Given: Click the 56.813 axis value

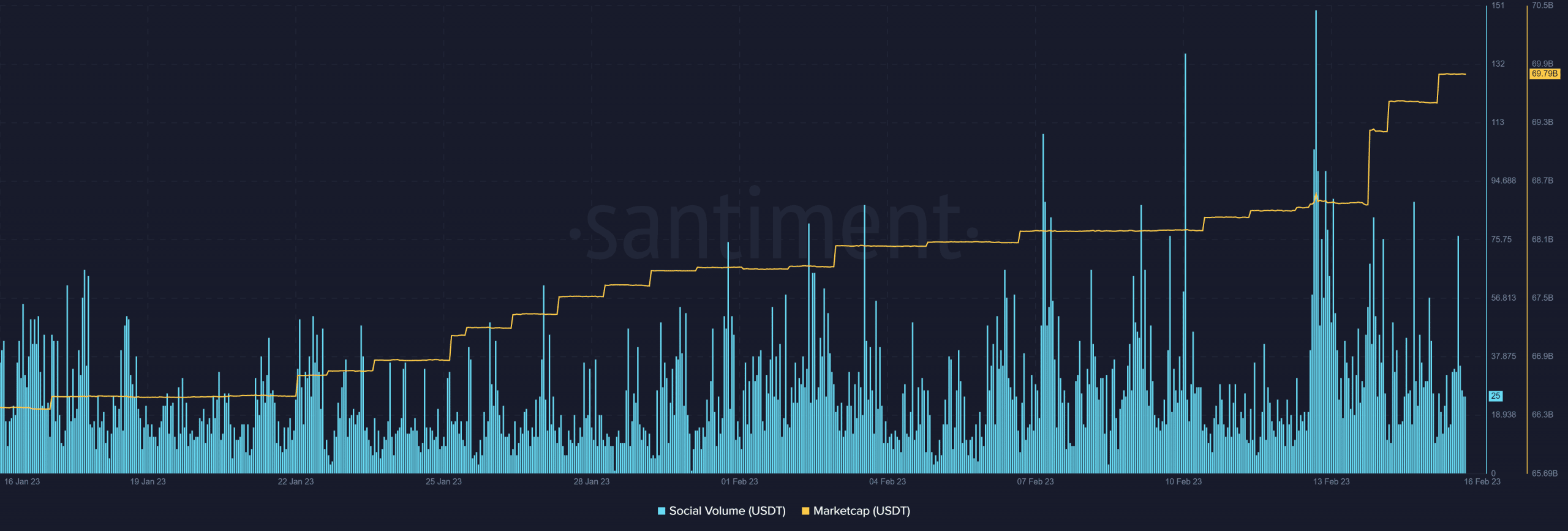Looking at the screenshot, I should 1503,298.
